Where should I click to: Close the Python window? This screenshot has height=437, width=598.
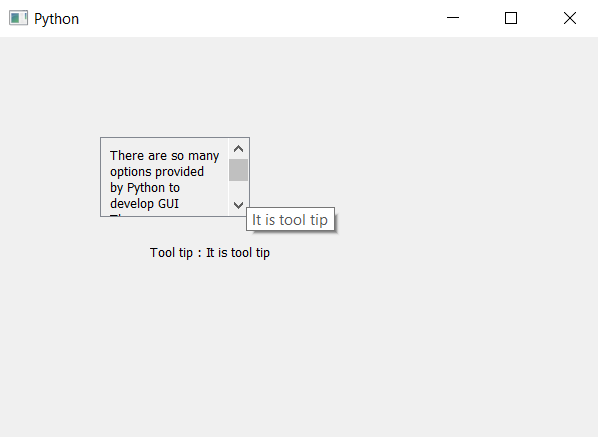click(569, 18)
